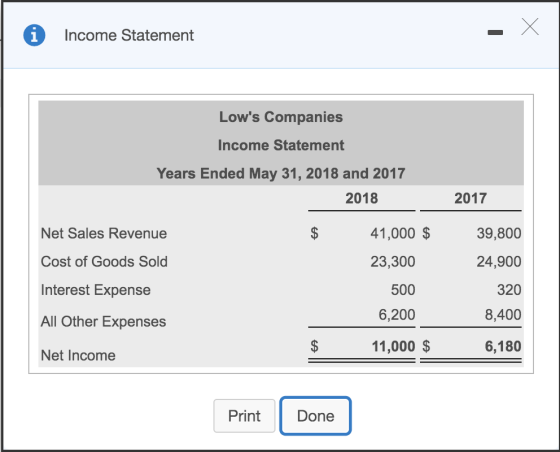Viewport: 560px width, 452px height.
Task: Click the 'Net Sales Revenue' row label
Action: coord(104,233)
